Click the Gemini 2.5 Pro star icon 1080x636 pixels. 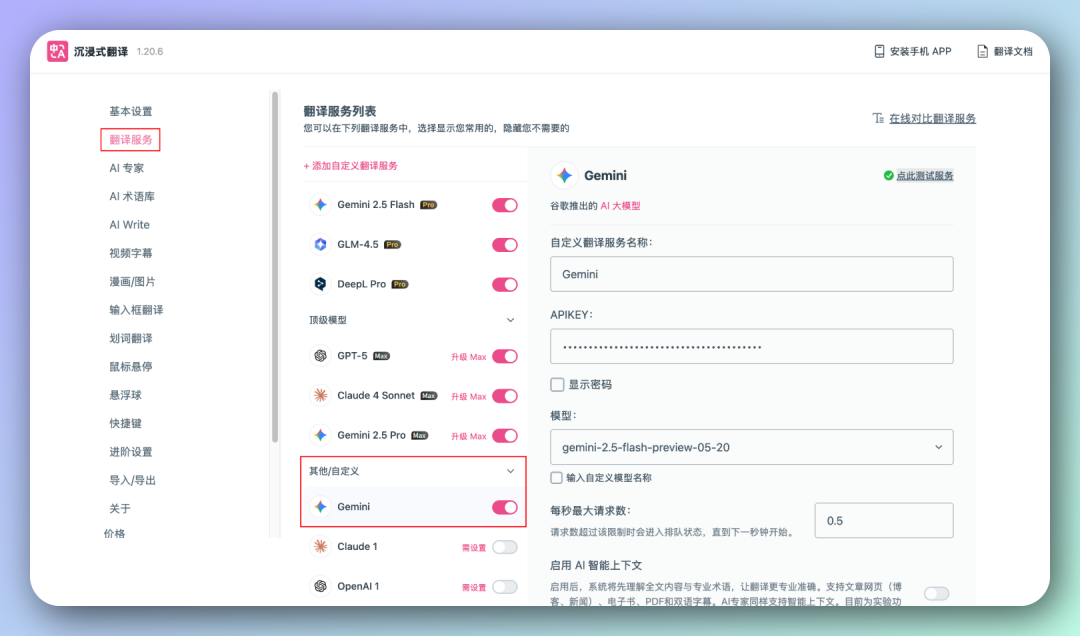pos(320,435)
